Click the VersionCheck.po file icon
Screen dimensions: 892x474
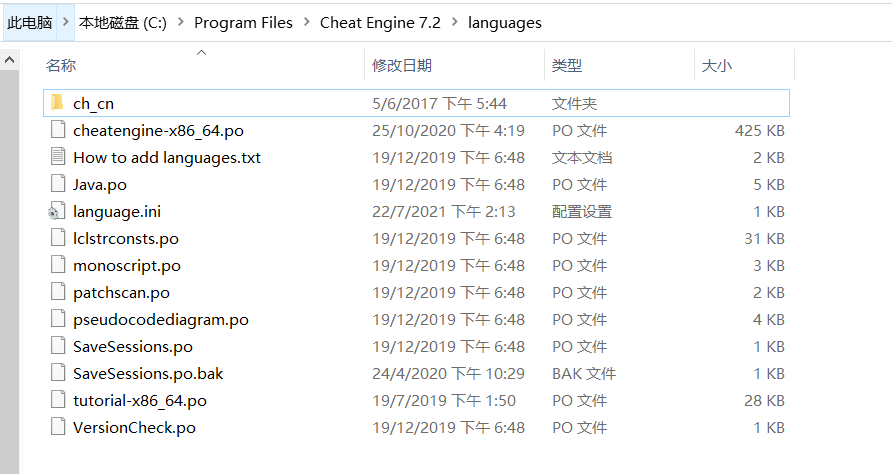(x=56, y=427)
